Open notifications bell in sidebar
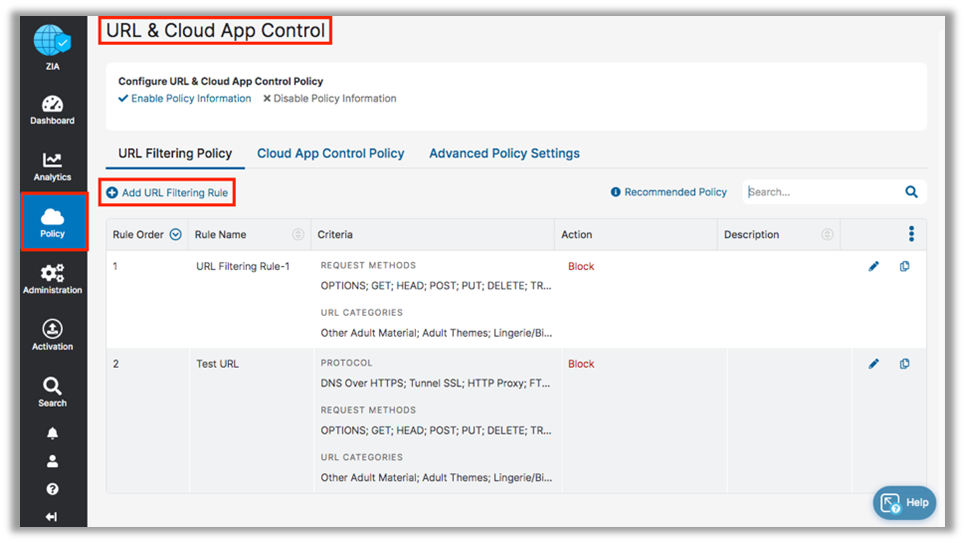Screen dimensions: 965x543 (x=52, y=433)
